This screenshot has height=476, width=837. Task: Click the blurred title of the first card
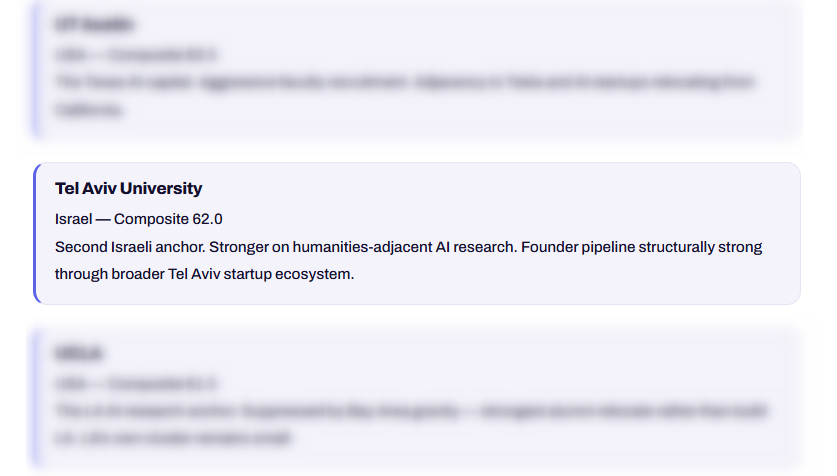[x=94, y=25]
